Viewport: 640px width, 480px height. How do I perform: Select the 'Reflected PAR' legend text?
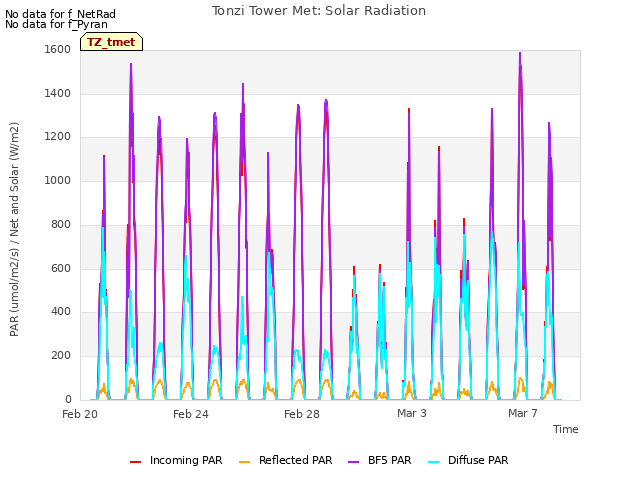[x=296, y=460]
